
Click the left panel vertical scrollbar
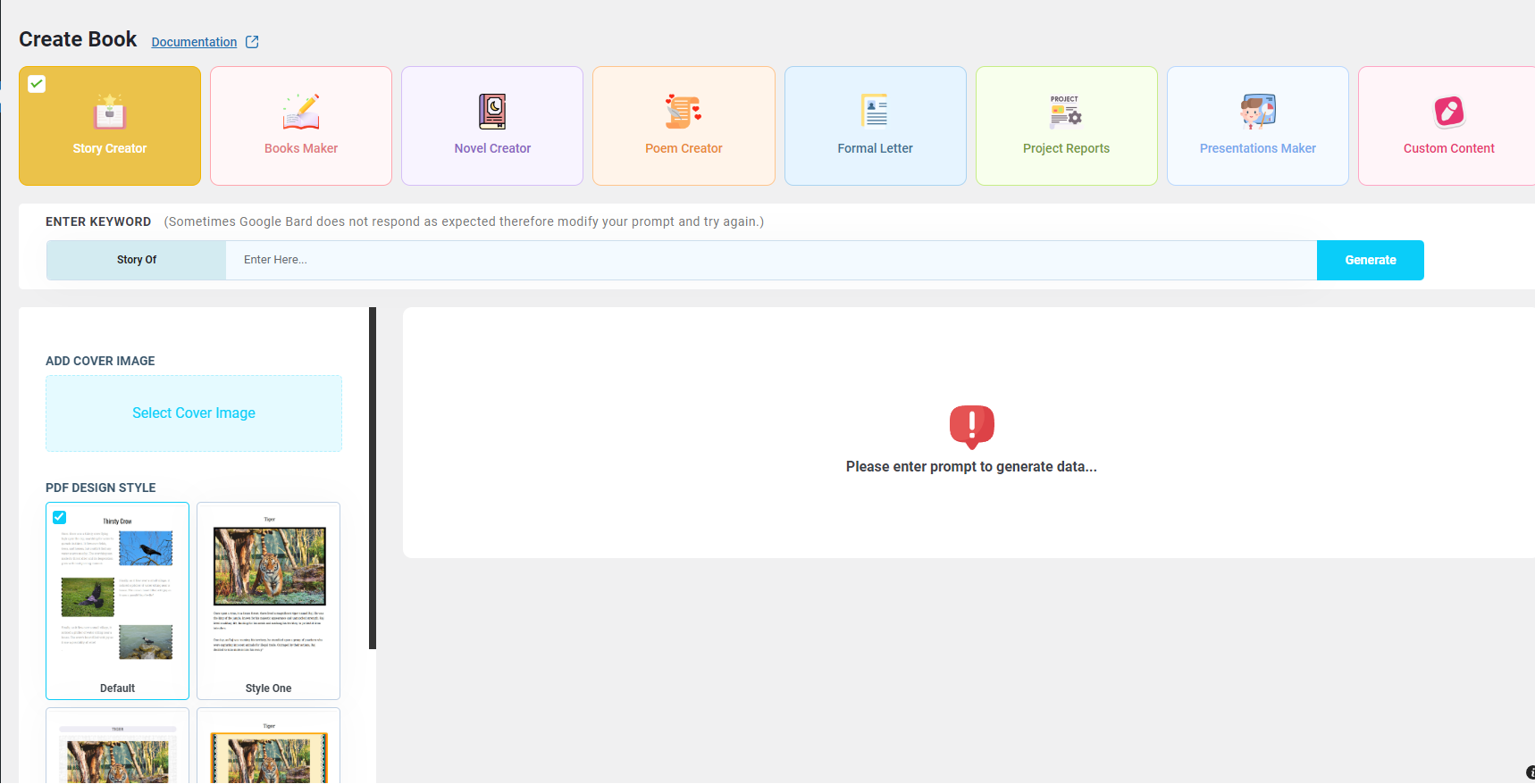point(373,479)
